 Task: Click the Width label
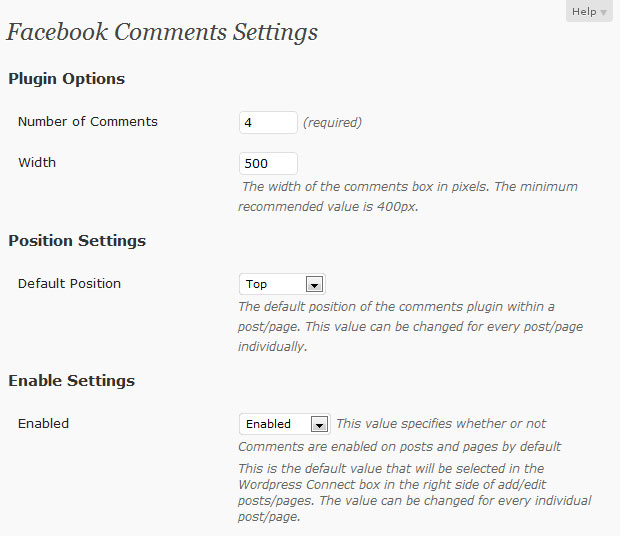37,162
